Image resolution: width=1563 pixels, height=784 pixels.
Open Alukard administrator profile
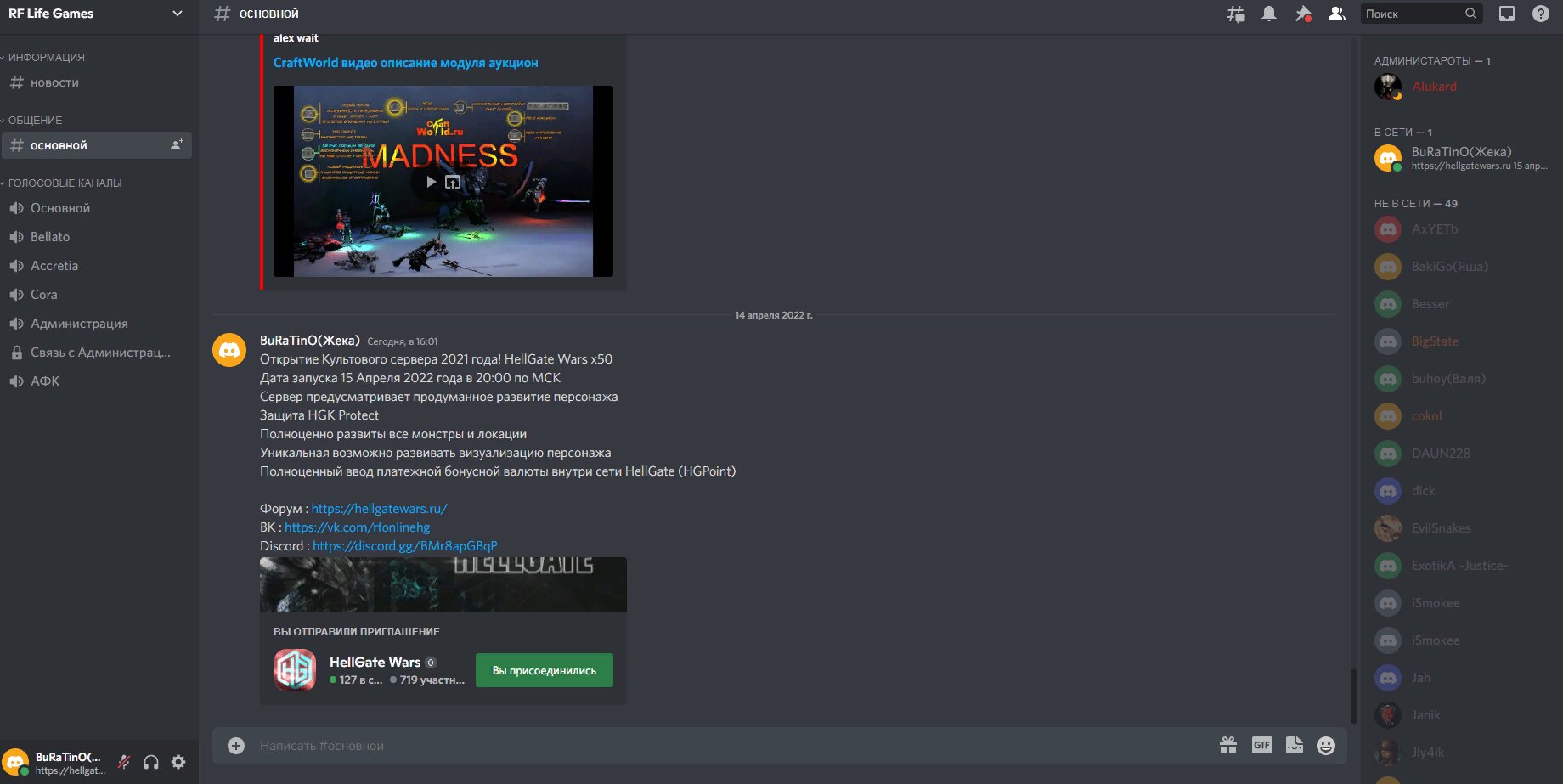[1463, 87]
